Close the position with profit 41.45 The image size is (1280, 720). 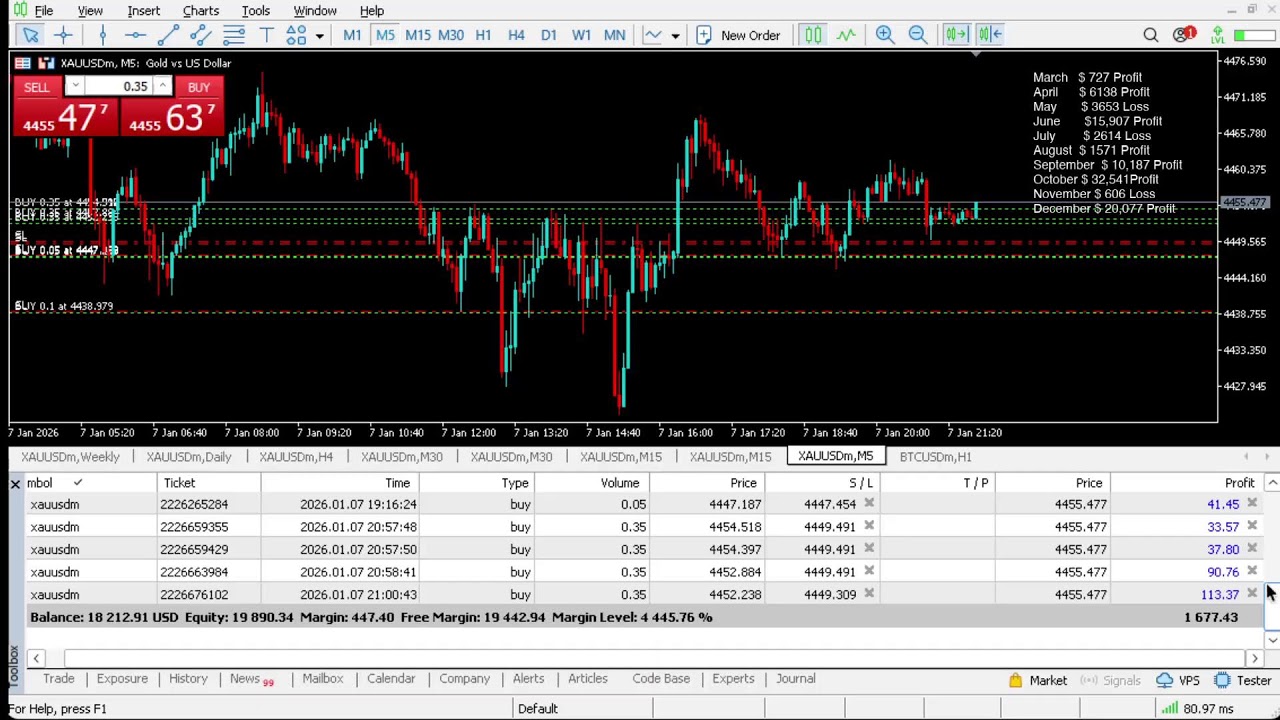coord(1252,504)
